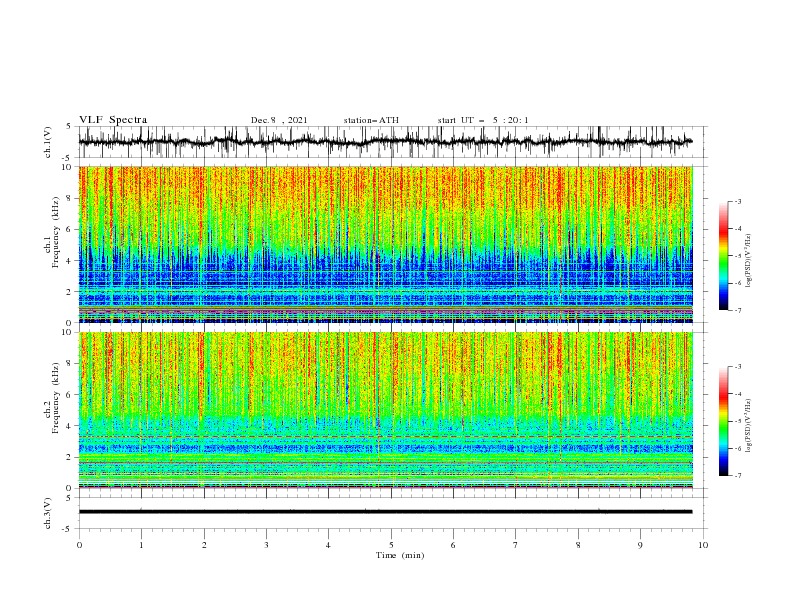Click the "start UT = 5:20:1" text
Image resolution: width=792 pixels, height=612 pixels.
point(483,120)
